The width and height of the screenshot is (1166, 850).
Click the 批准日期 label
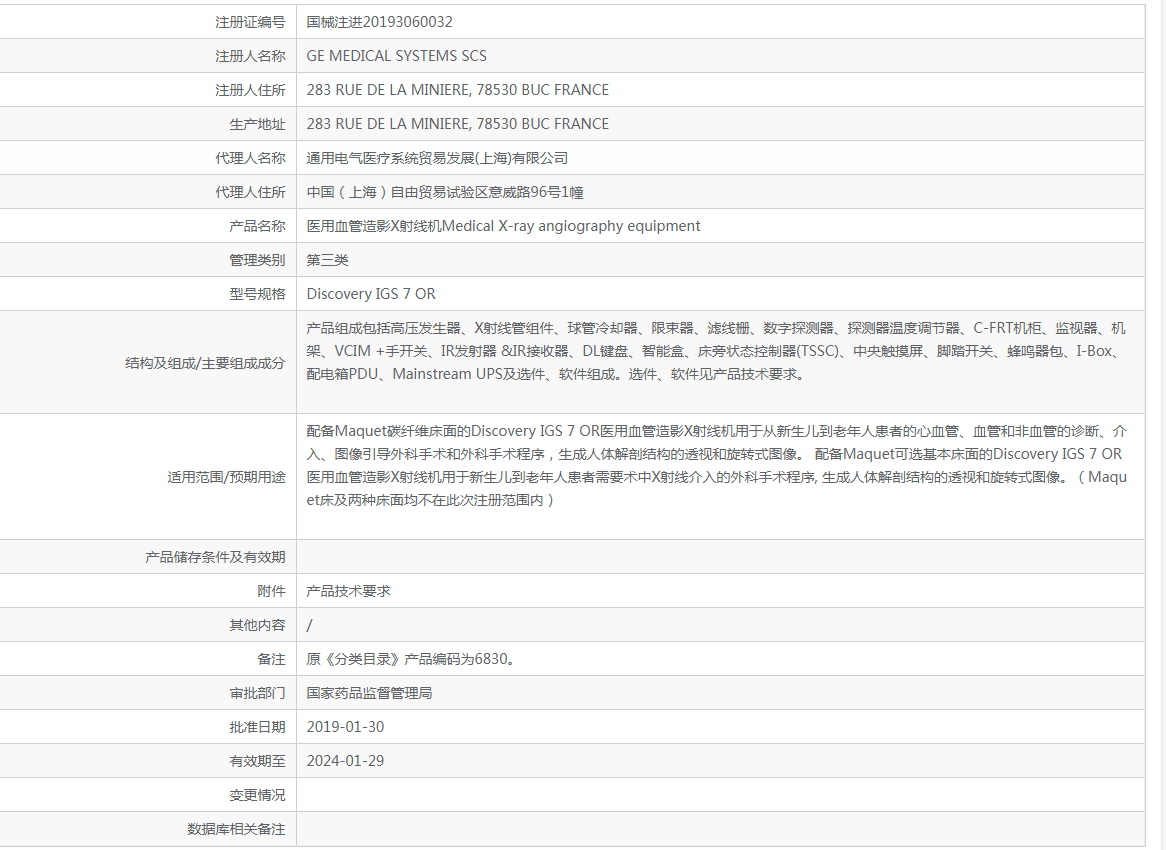[257, 727]
